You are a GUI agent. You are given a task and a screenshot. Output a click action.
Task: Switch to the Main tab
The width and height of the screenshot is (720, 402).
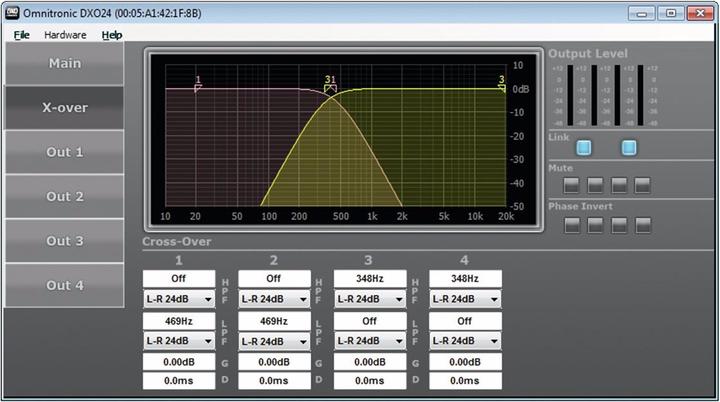pos(65,63)
